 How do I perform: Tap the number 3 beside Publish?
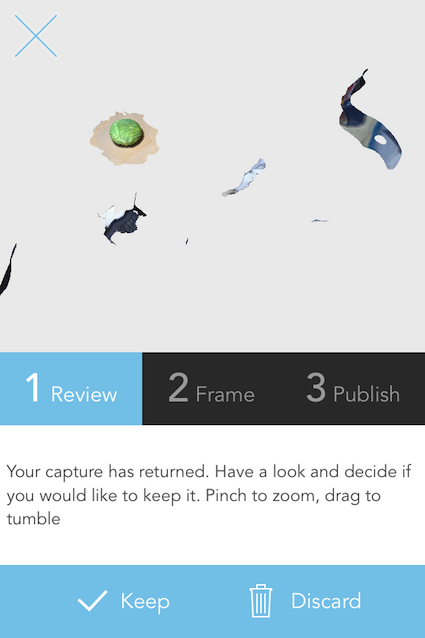(x=316, y=388)
